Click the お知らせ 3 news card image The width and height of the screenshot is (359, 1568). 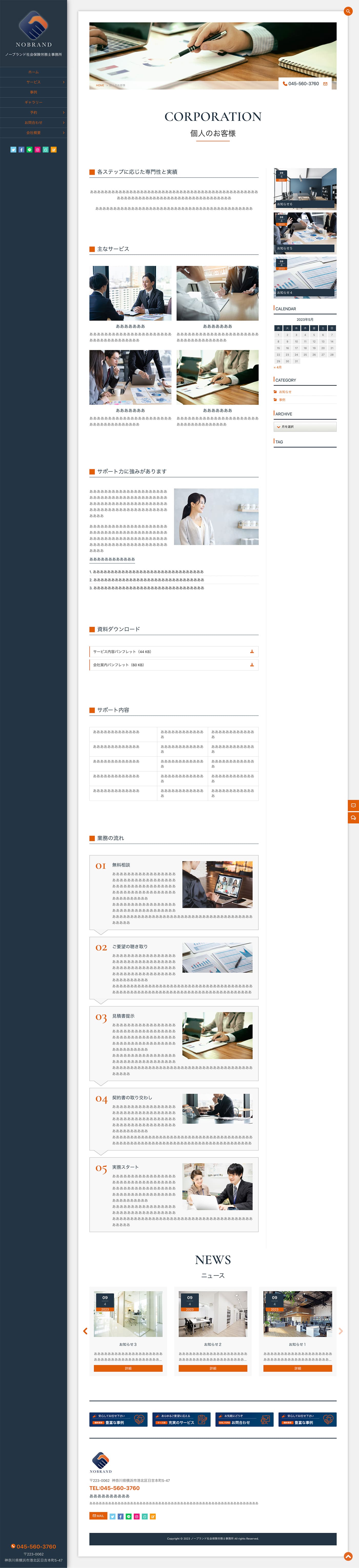128,1314
